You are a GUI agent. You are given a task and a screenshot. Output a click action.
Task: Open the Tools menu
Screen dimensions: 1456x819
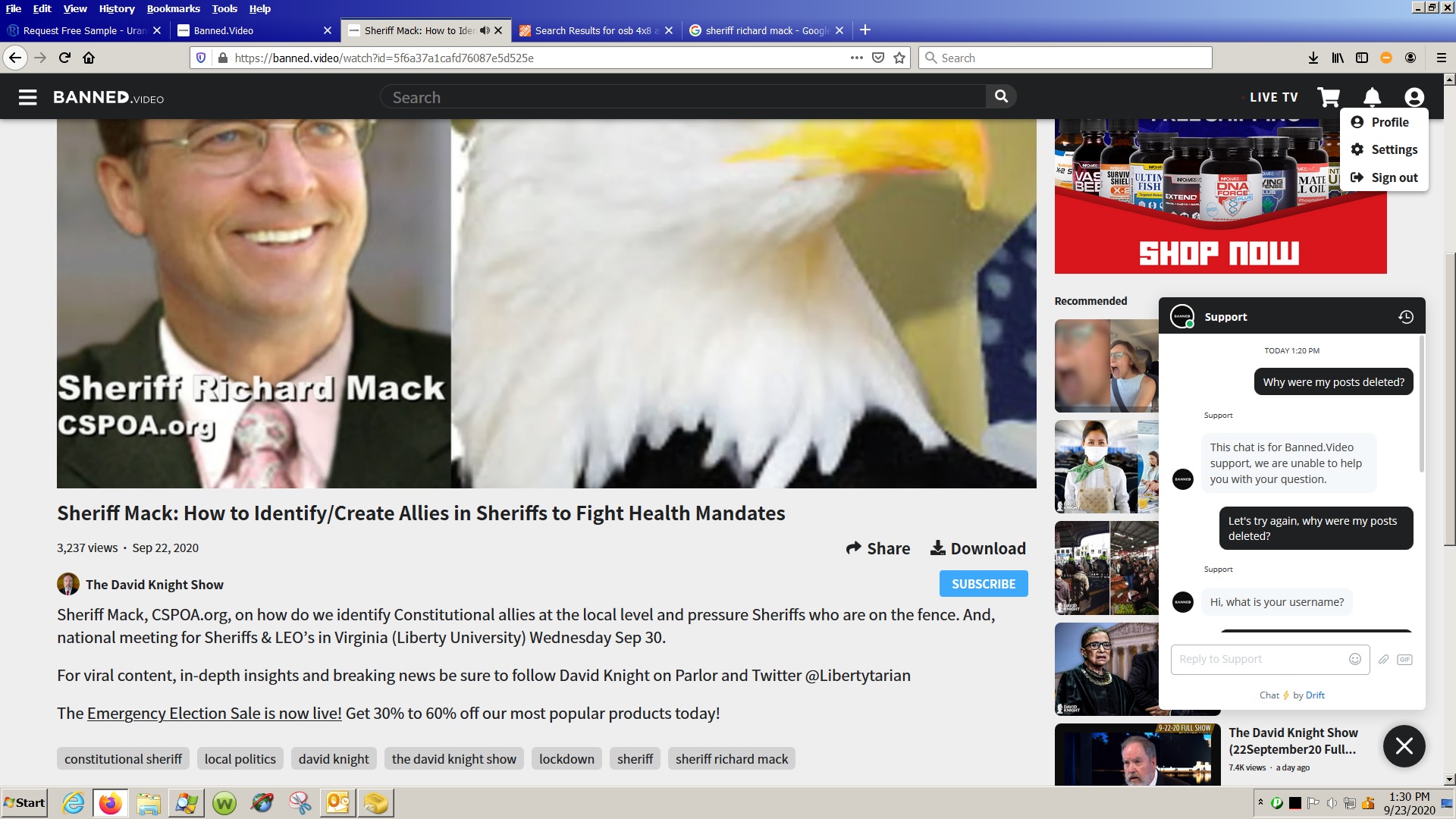(224, 8)
